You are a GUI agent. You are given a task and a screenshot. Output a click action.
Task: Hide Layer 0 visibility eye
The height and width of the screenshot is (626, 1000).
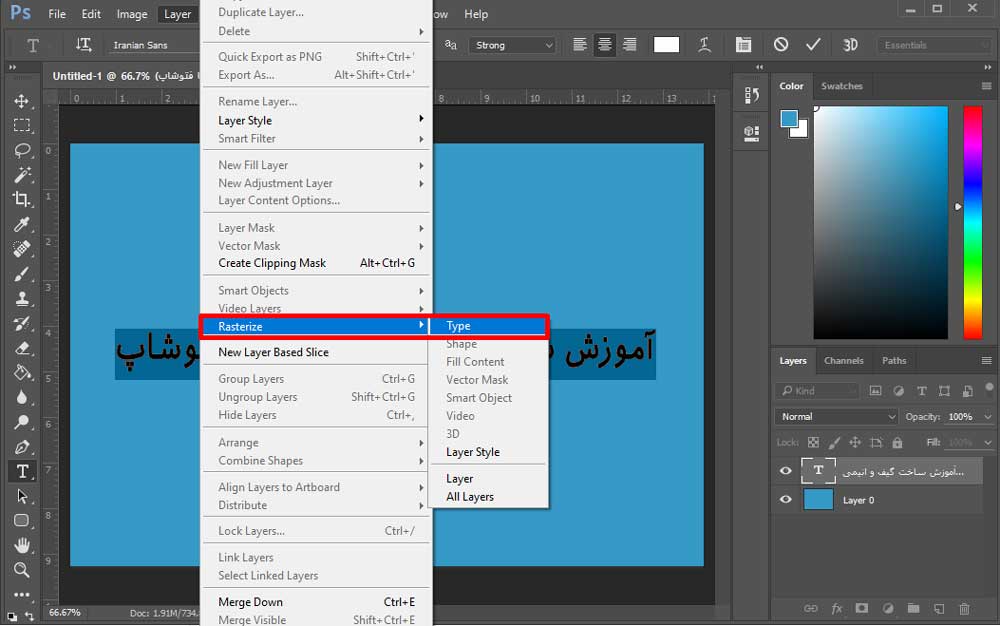click(x=786, y=500)
